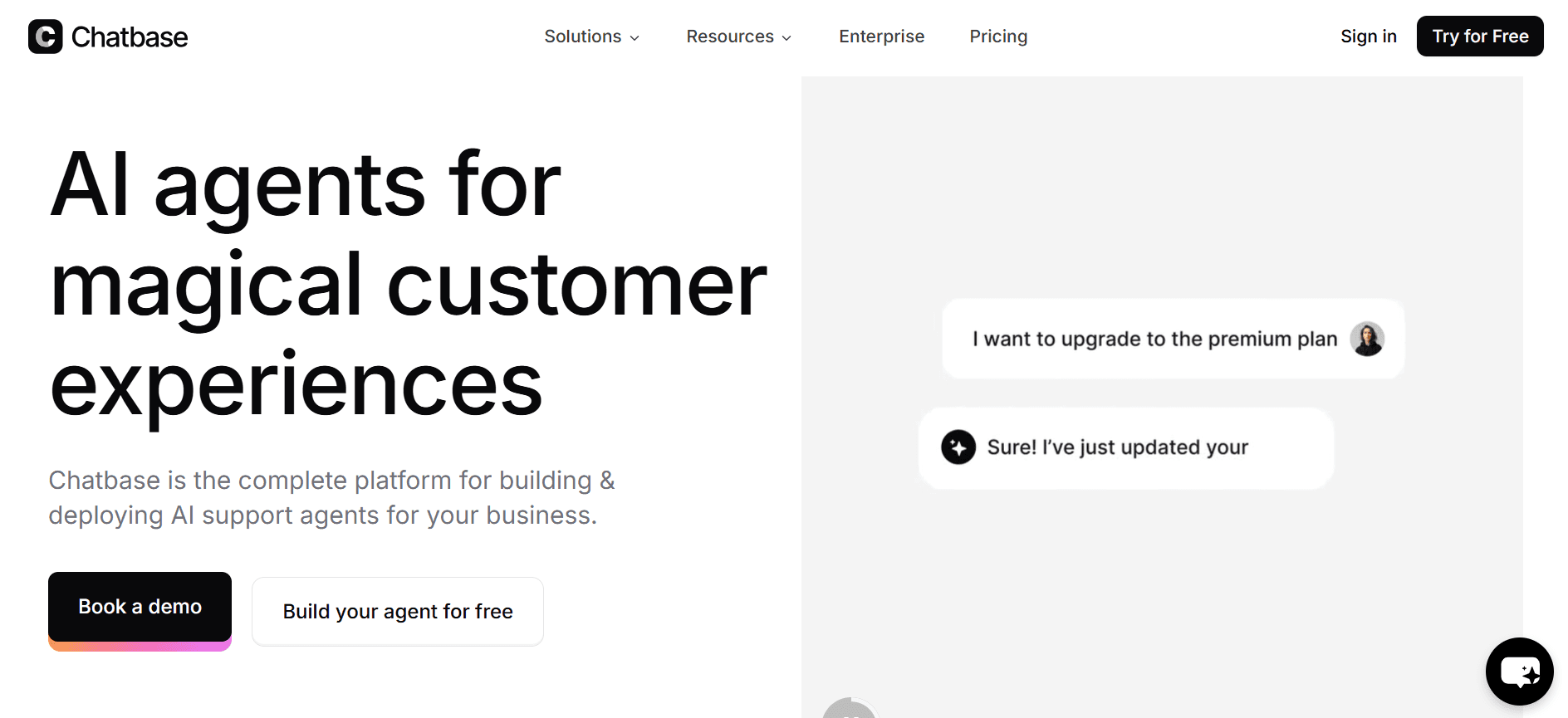Click the user avatar in chat message
This screenshot has width=1568, height=718.
1366,339
